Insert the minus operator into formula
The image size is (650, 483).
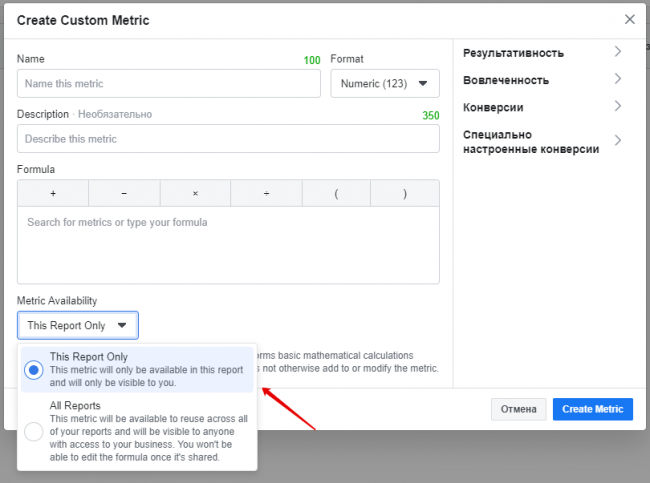pyautogui.click(x=123, y=193)
